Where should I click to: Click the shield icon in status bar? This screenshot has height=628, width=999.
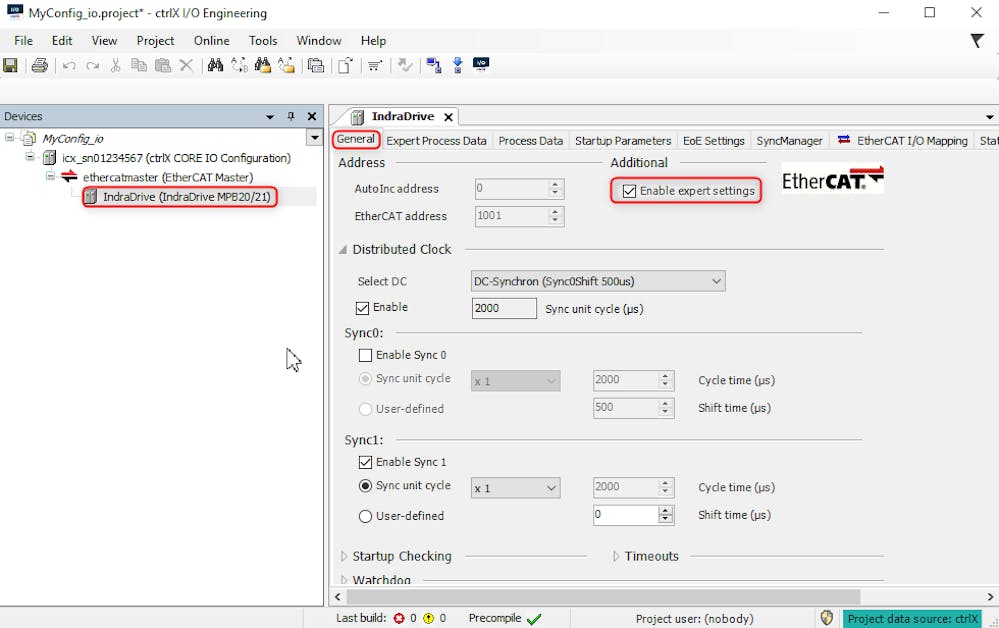pyautogui.click(x=827, y=618)
